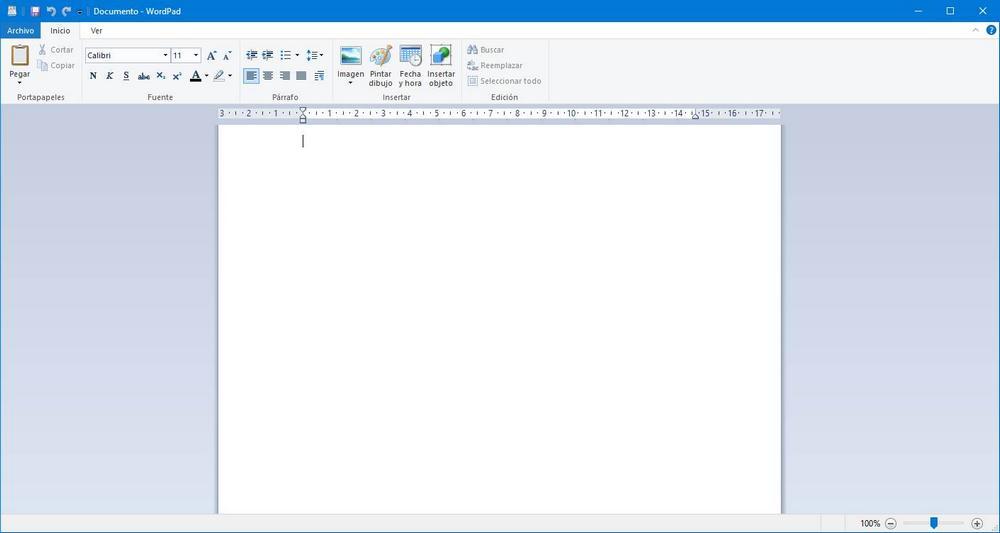Maximize the WordPad window
1000x533 pixels.
[950, 11]
